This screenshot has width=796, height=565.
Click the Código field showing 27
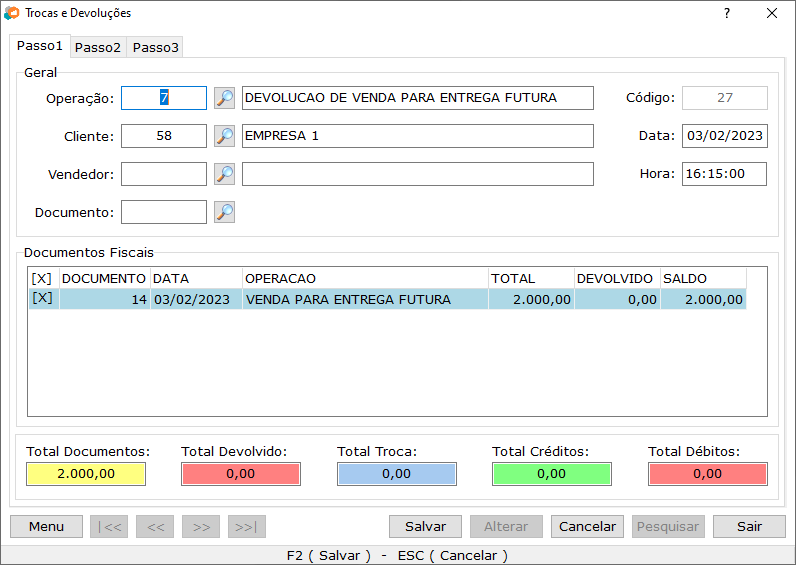point(724,98)
